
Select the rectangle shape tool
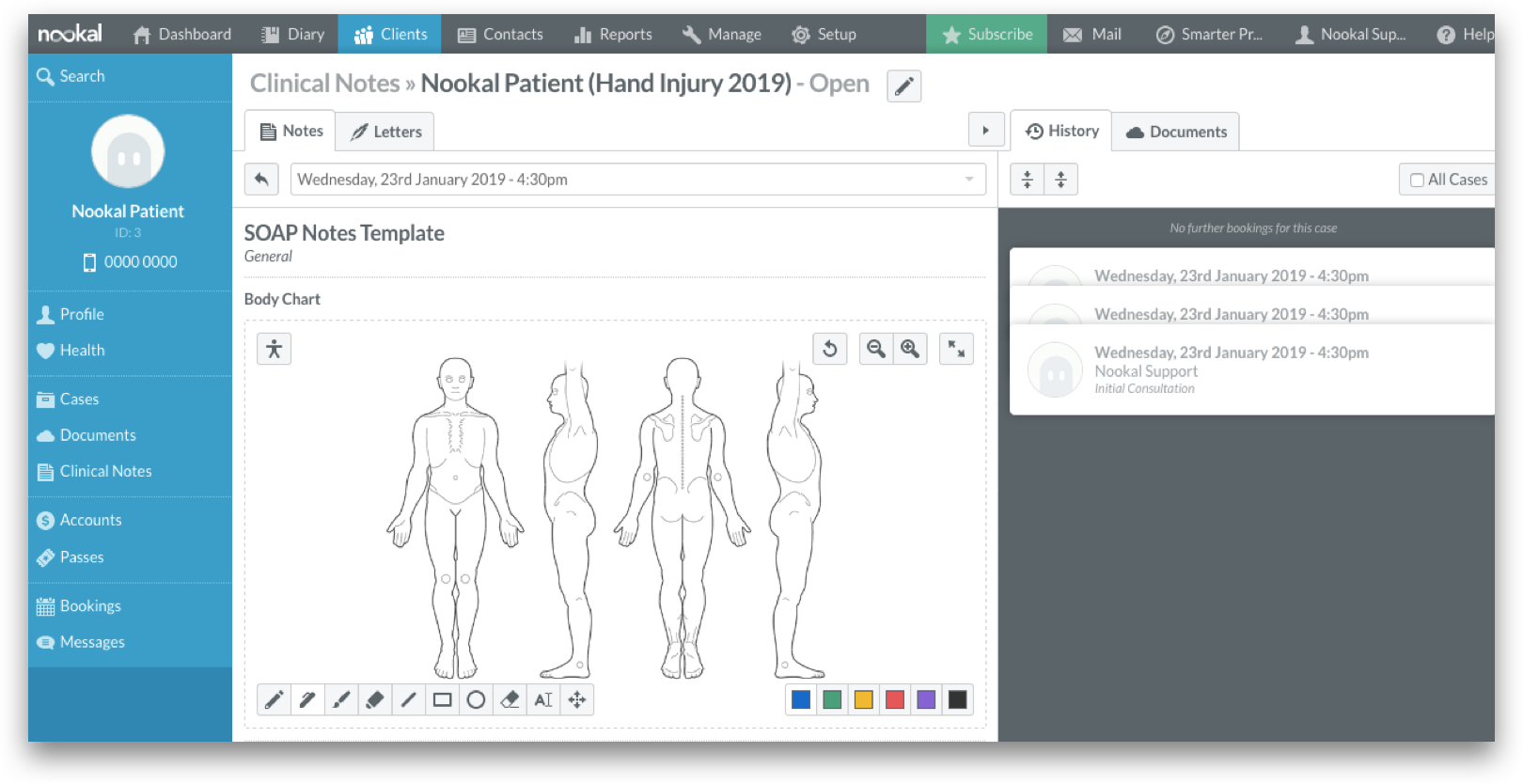pyautogui.click(x=443, y=699)
